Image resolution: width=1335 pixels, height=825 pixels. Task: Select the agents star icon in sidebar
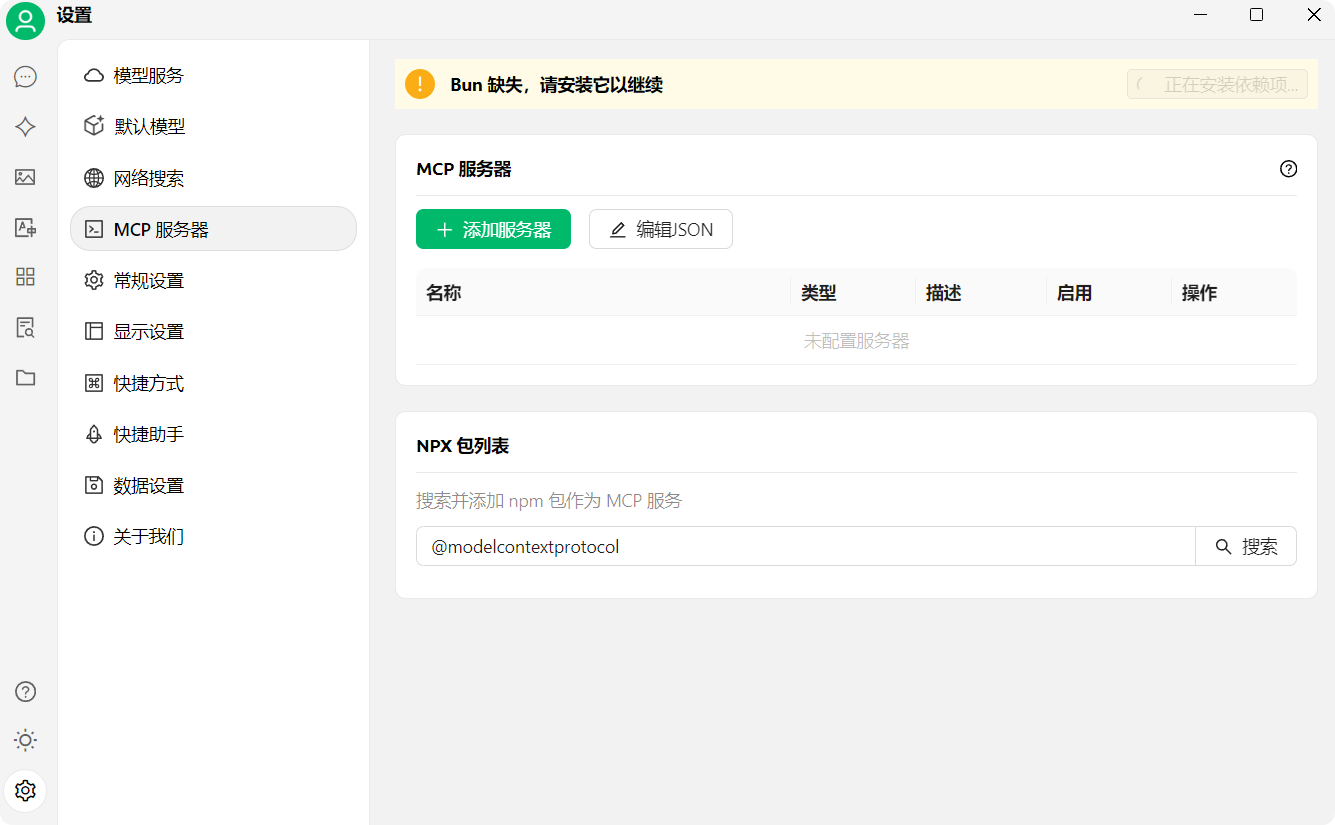point(25,127)
